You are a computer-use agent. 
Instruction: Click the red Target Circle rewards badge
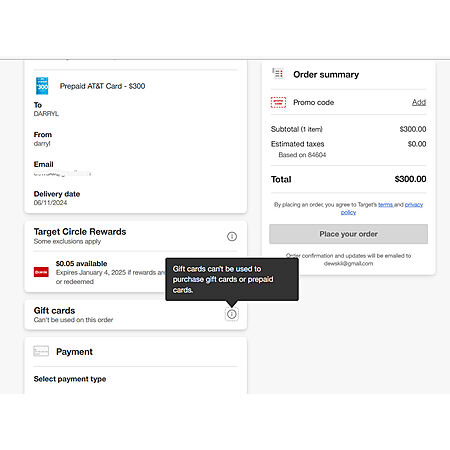click(x=41, y=272)
